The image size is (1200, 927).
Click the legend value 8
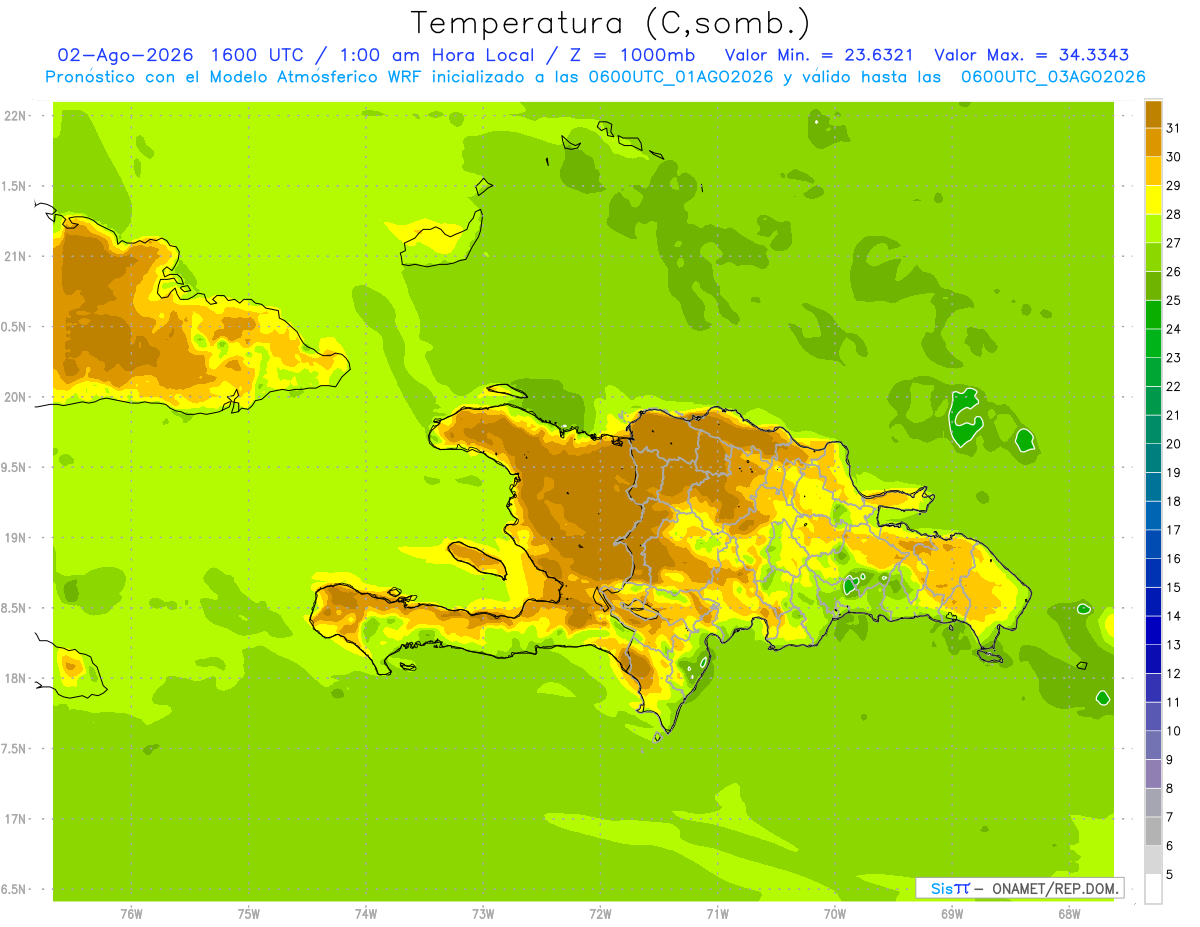[x=1171, y=788]
